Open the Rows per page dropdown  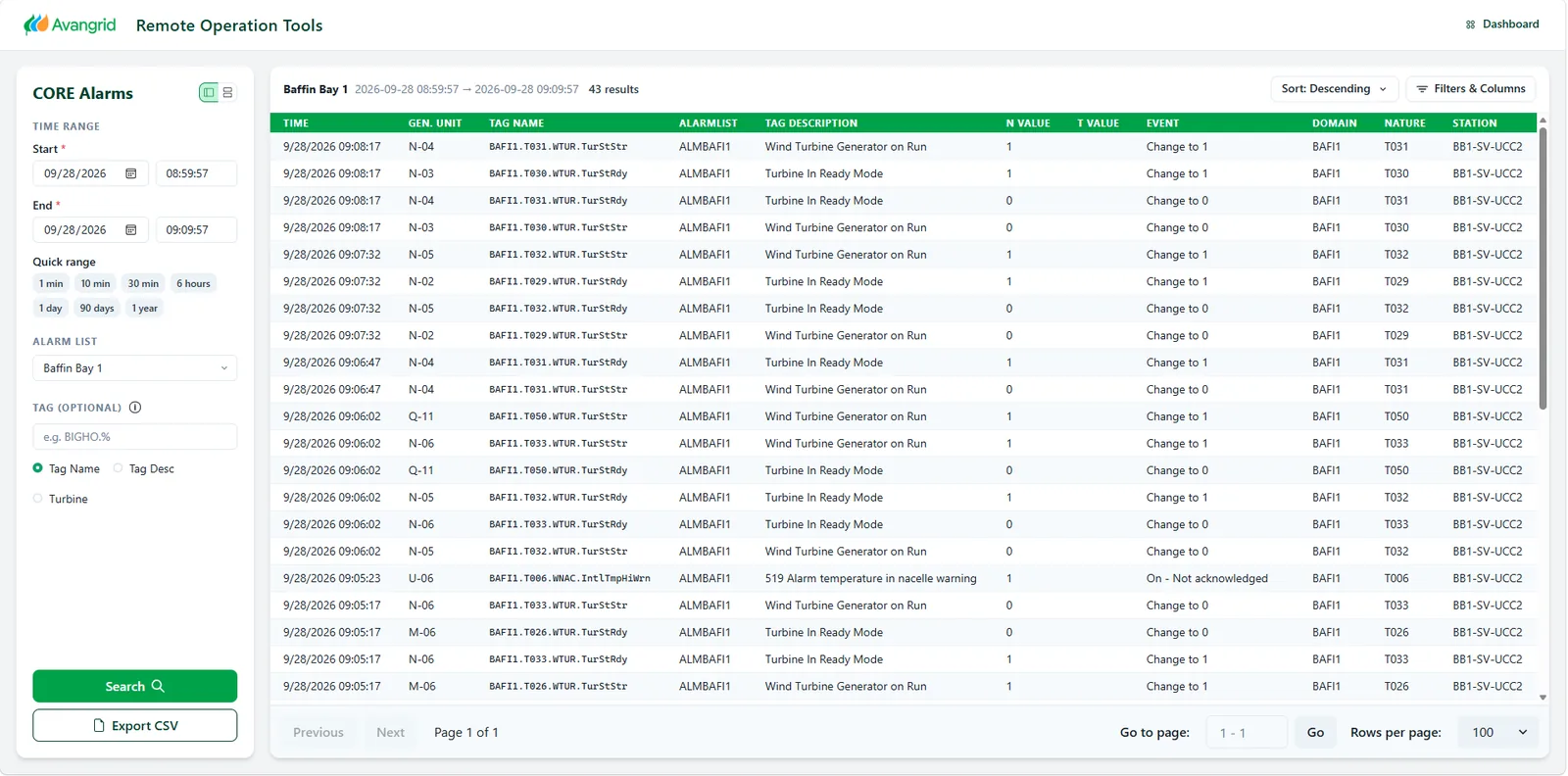(1498, 733)
